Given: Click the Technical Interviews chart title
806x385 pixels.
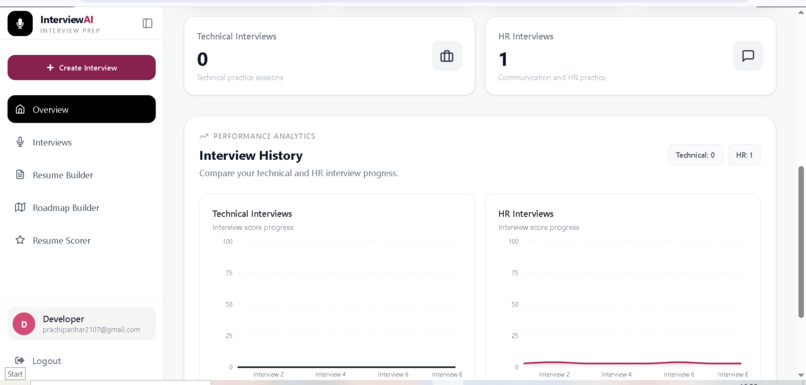Looking at the screenshot, I should (x=252, y=213).
